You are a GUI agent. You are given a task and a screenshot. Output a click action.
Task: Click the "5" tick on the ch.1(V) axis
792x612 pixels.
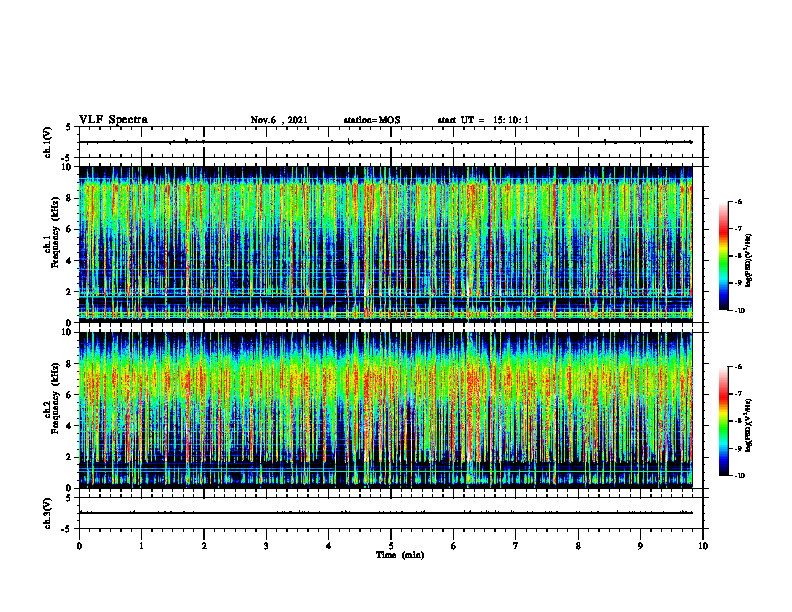pos(69,127)
